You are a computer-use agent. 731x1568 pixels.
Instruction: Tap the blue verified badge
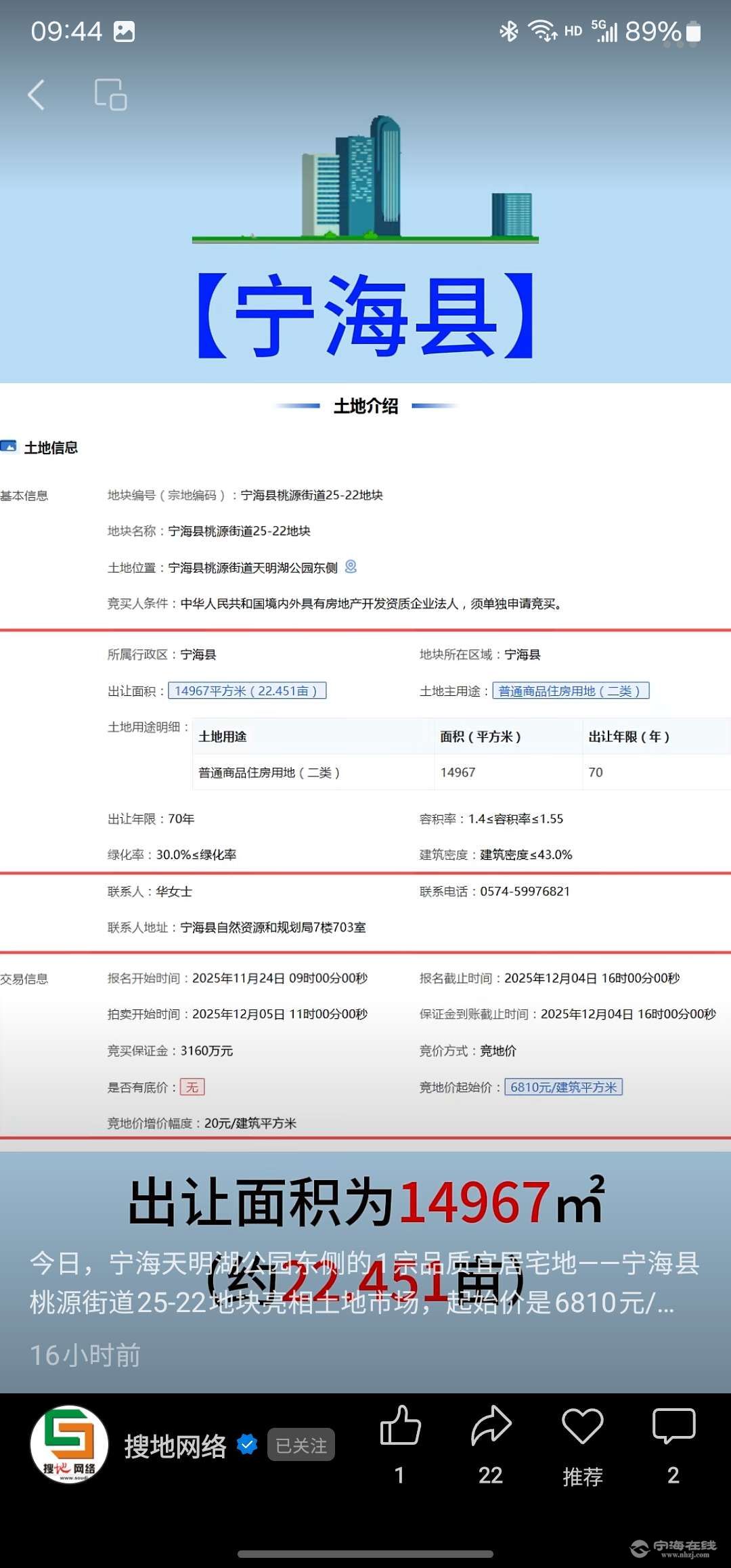pos(247,1445)
